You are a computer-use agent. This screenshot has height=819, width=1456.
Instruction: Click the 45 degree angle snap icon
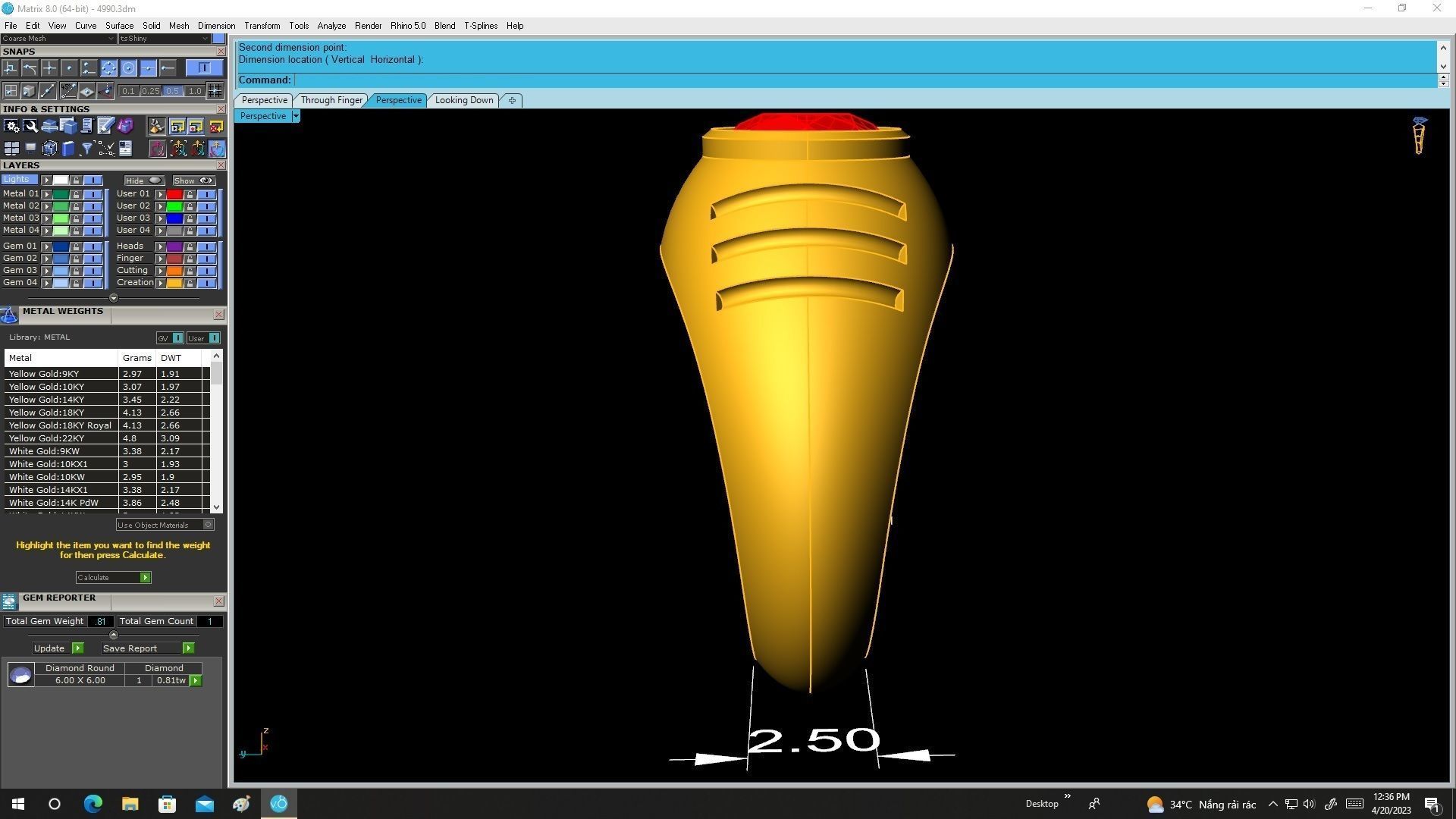click(x=68, y=91)
